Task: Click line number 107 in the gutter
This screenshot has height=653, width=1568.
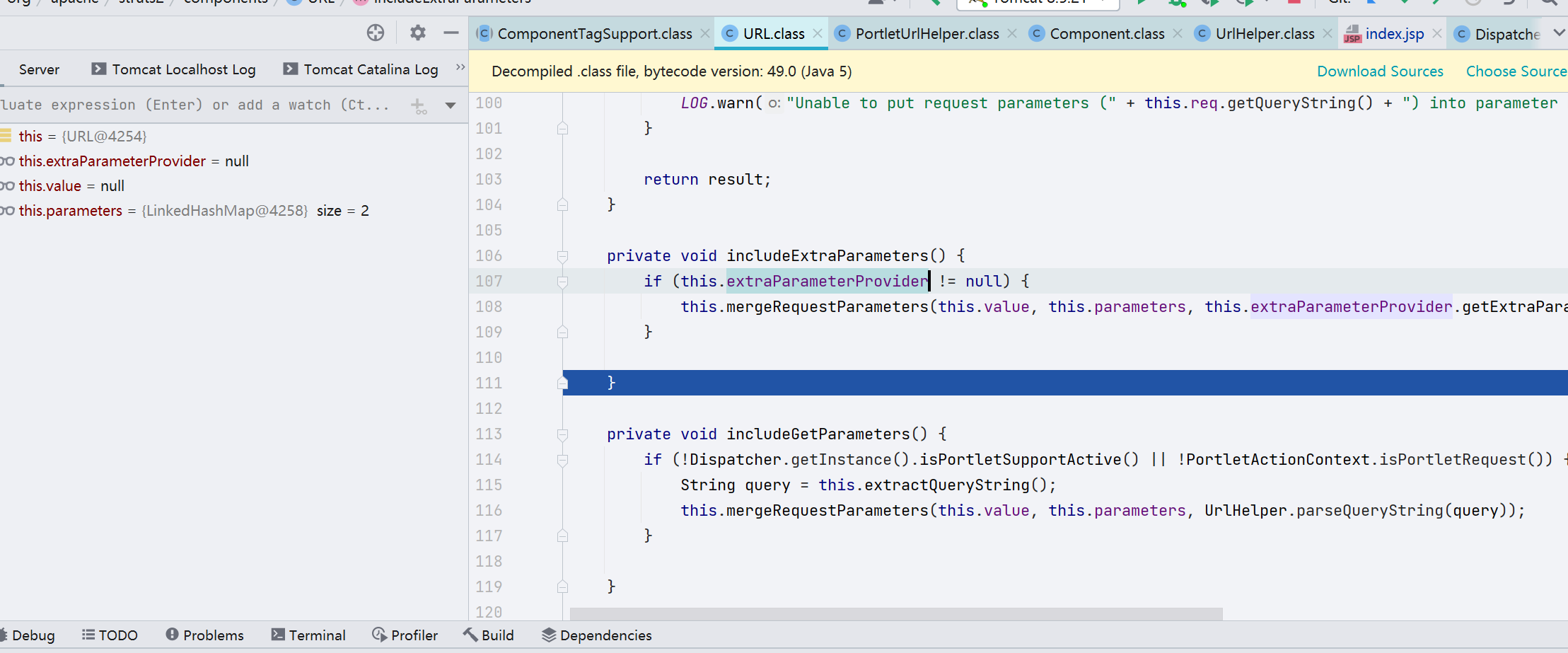Action: (x=489, y=282)
